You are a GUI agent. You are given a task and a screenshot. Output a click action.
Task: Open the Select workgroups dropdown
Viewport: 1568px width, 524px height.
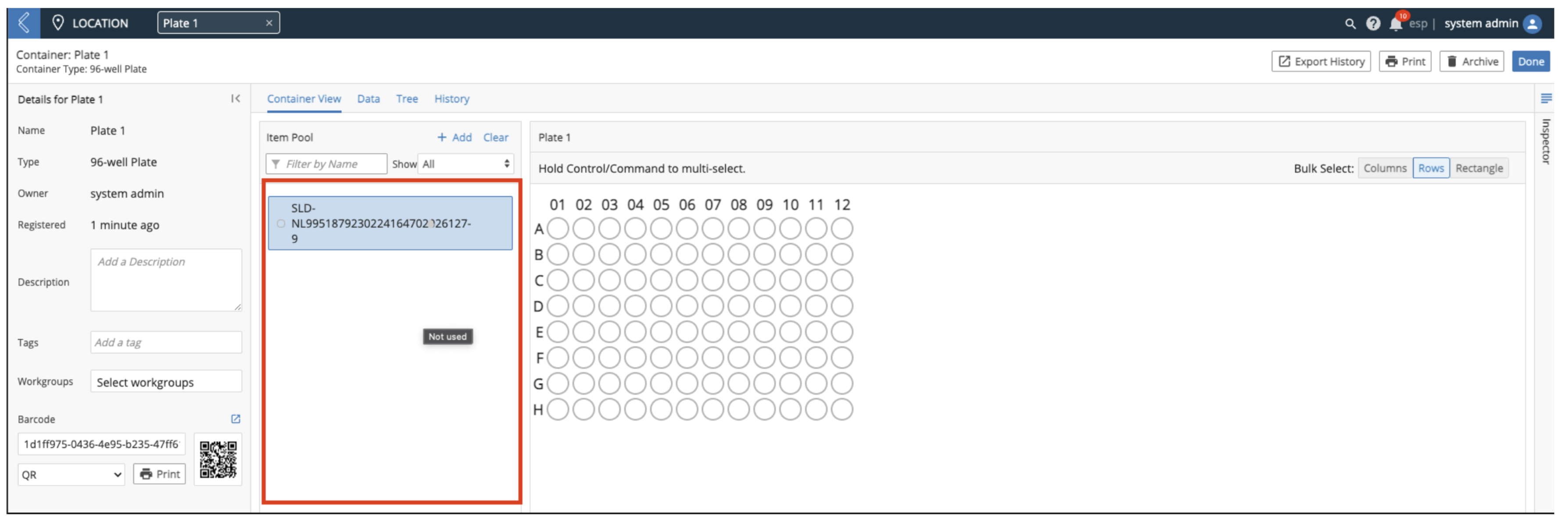(x=165, y=382)
